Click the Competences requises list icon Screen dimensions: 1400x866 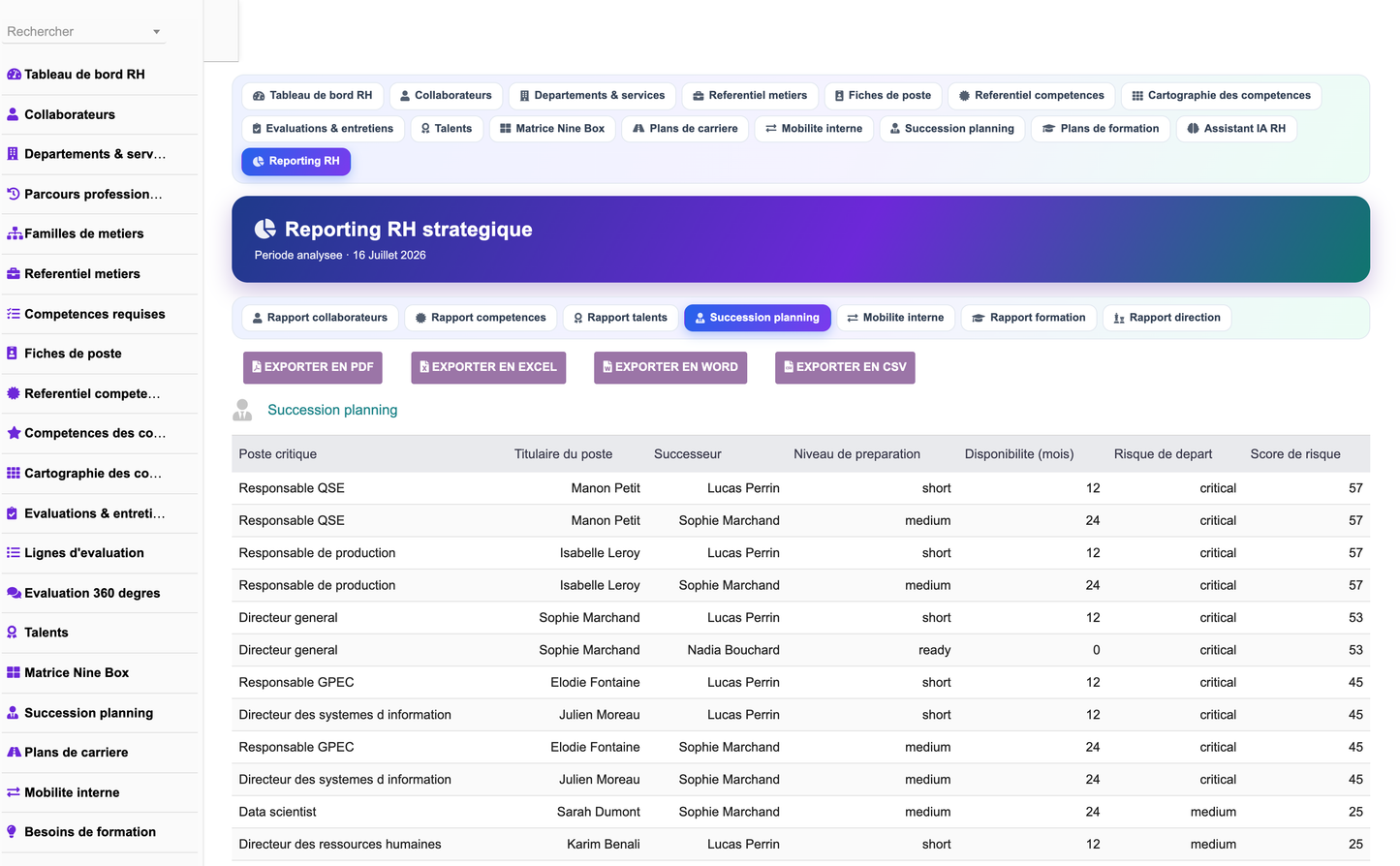[14, 314]
